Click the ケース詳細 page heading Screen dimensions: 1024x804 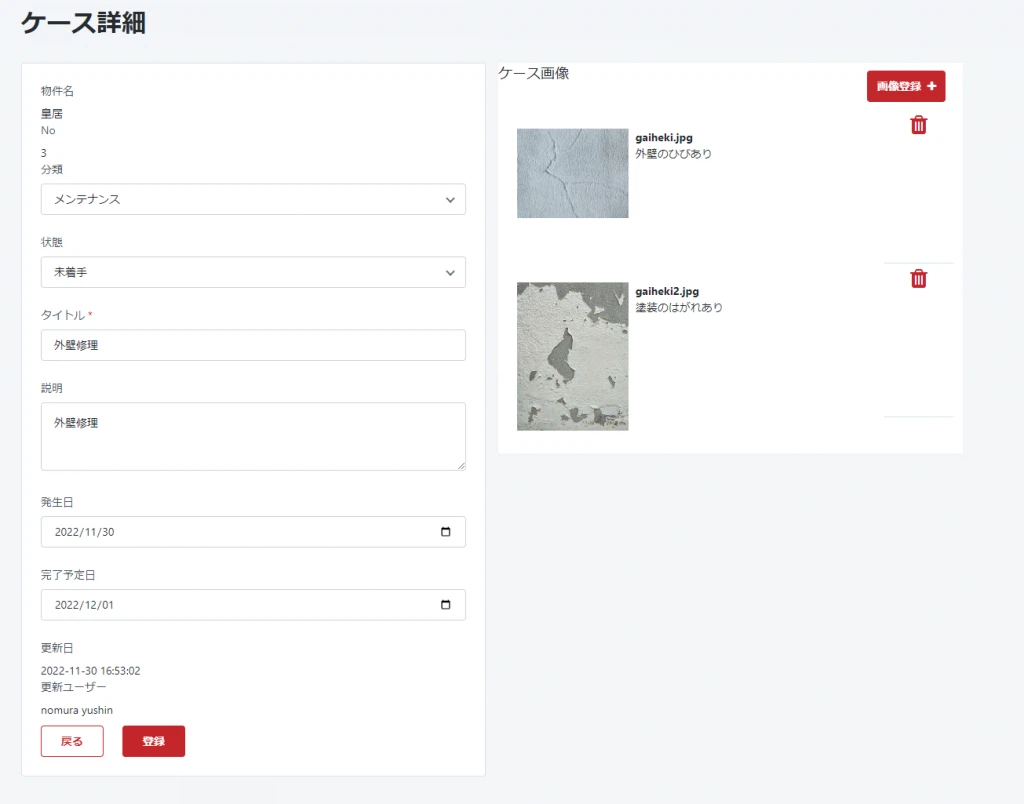84,23
